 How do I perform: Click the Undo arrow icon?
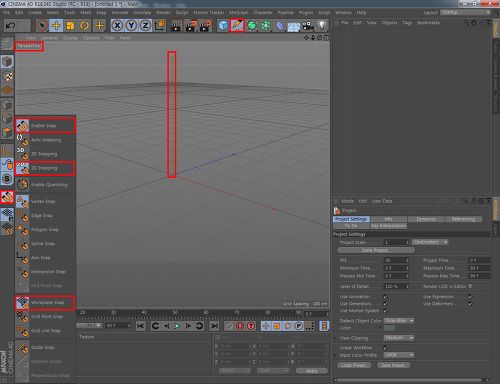(11, 25)
